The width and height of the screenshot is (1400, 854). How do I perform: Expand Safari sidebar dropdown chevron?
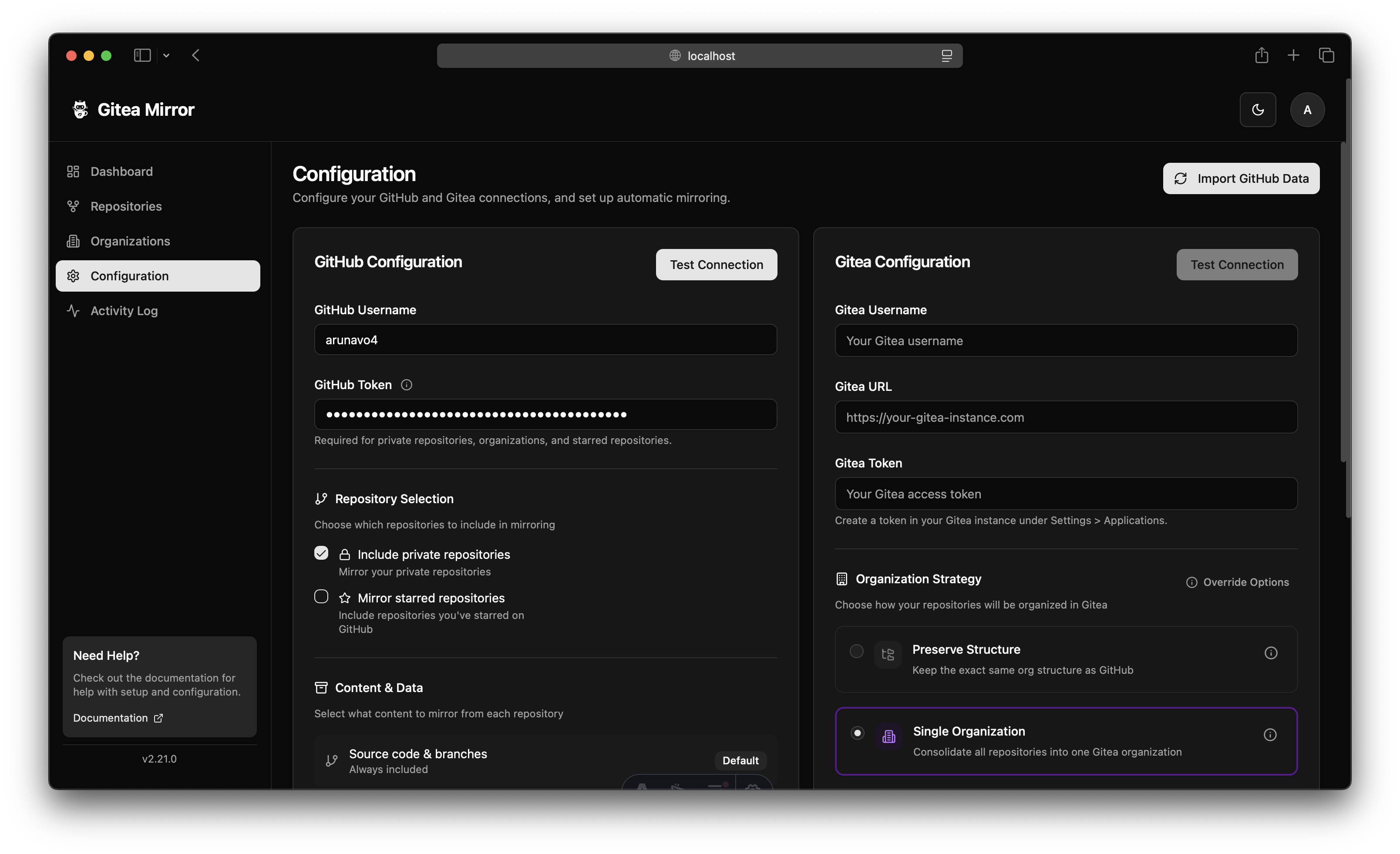(x=166, y=56)
